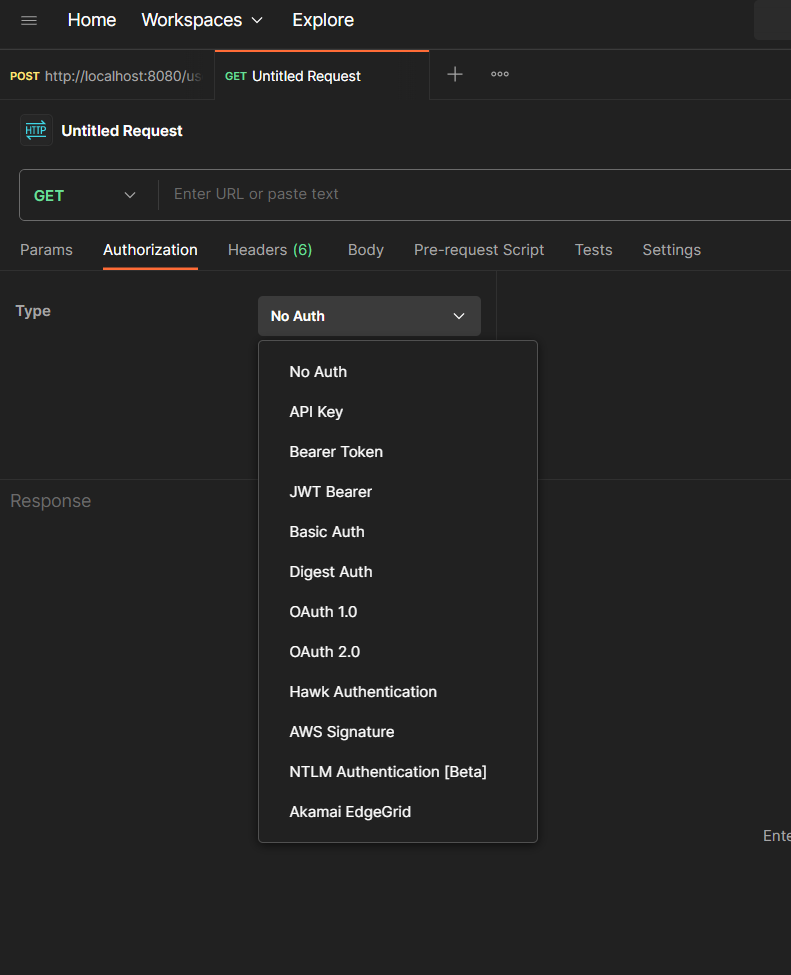Open the Explore page

tap(323, 20)
